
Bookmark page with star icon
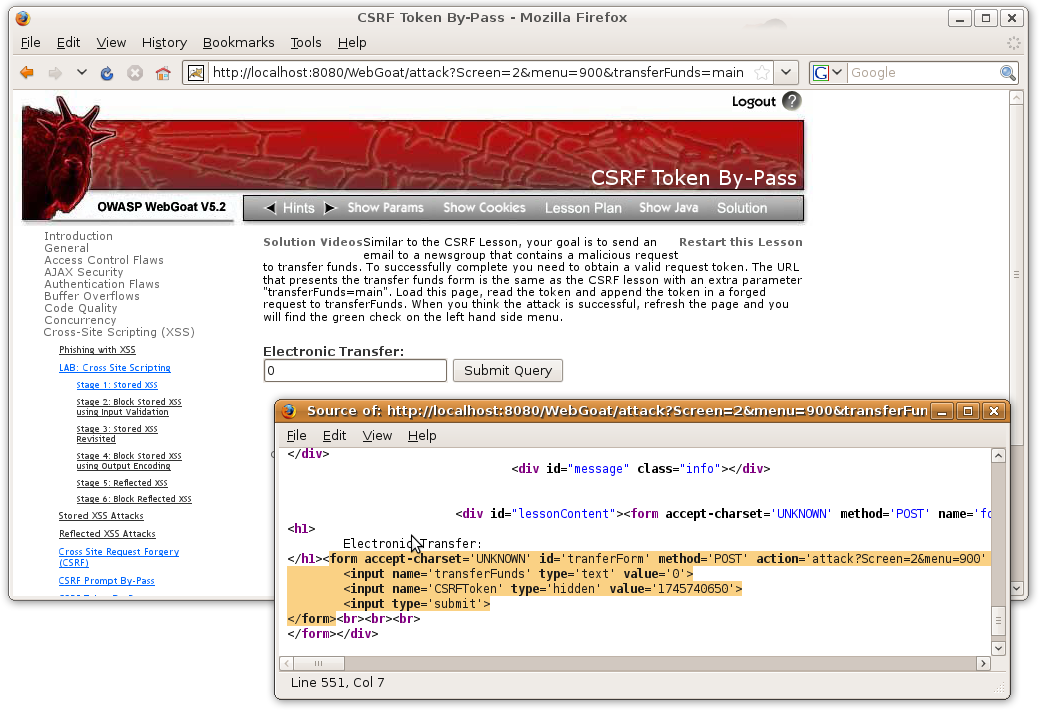(x=762, y=73)
